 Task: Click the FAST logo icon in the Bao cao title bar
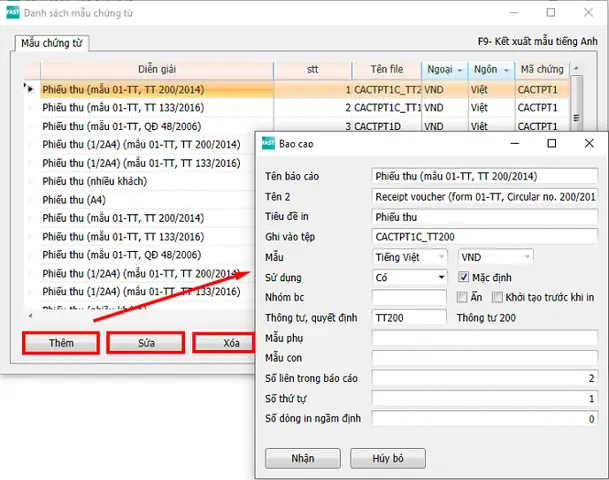268,143
